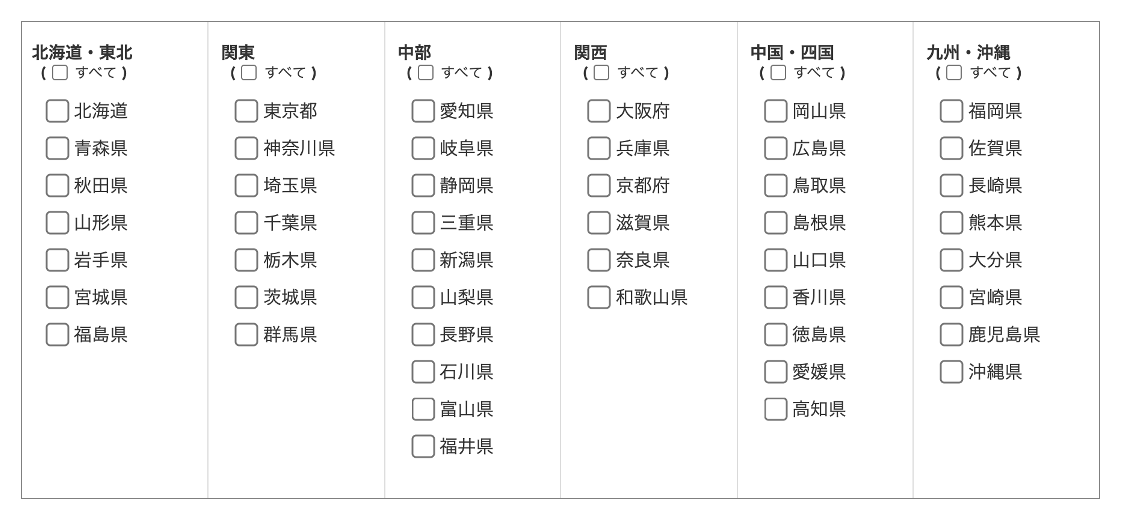The width and height of the screenshot is (1122, 520).
Task: Check the 大阪府 option
Action: point(599,111)
